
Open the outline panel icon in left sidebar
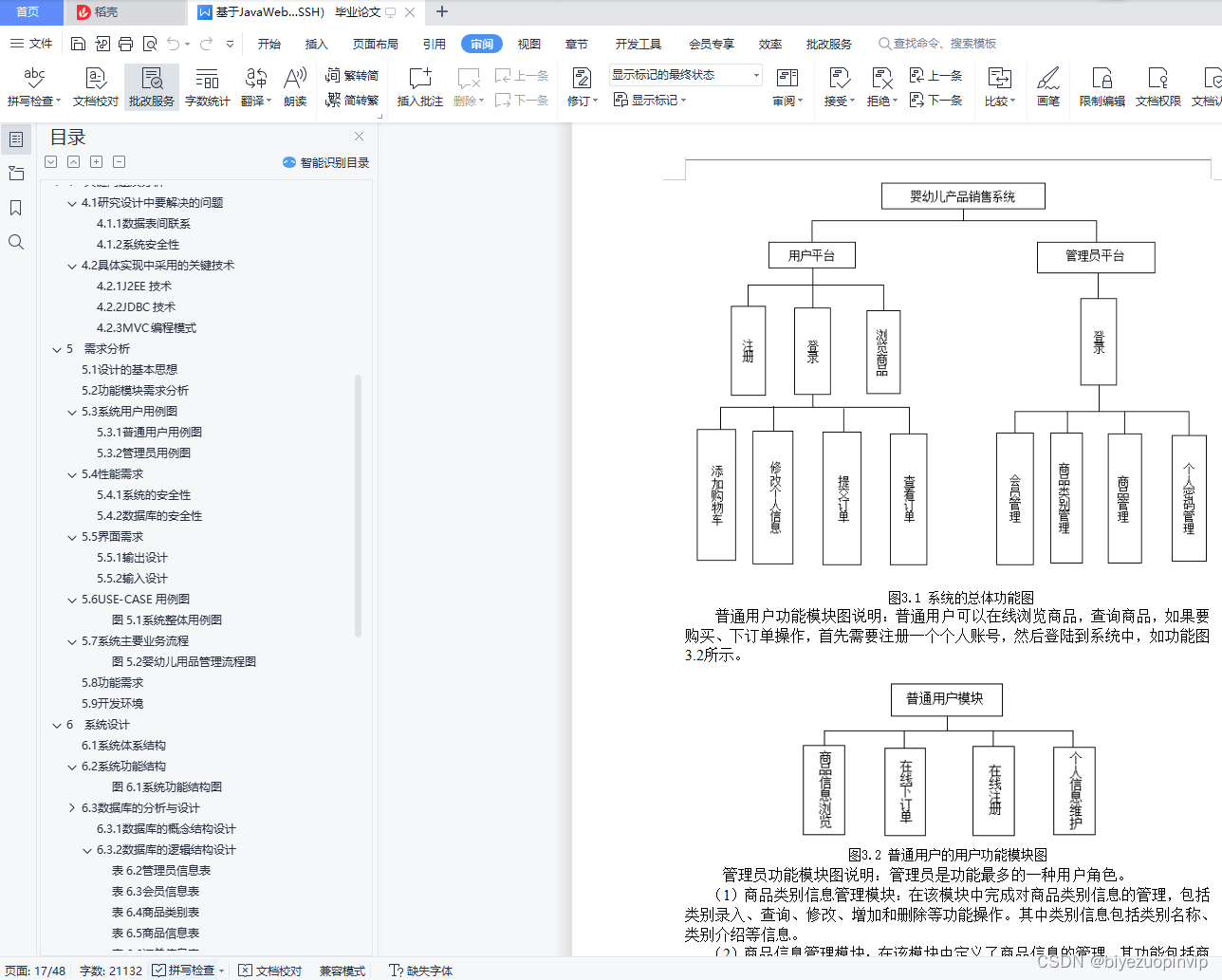[16, 139]
